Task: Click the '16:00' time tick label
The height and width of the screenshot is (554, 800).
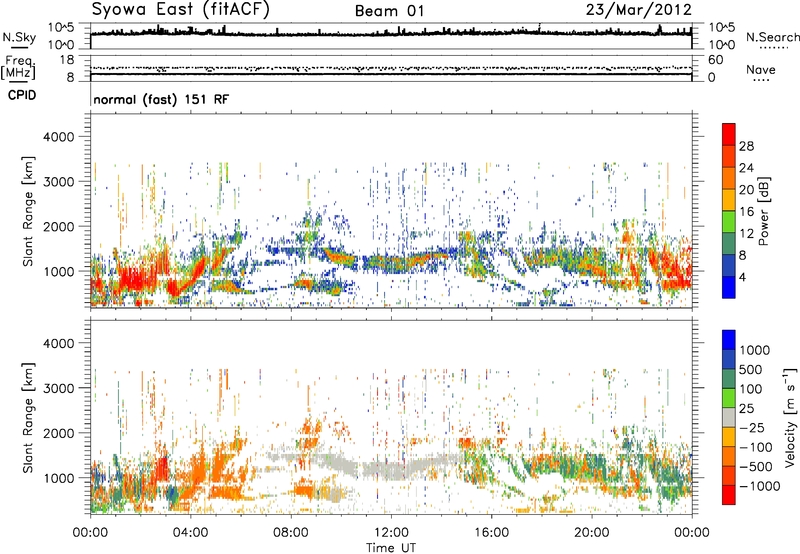Action: (x=491, y=533)
